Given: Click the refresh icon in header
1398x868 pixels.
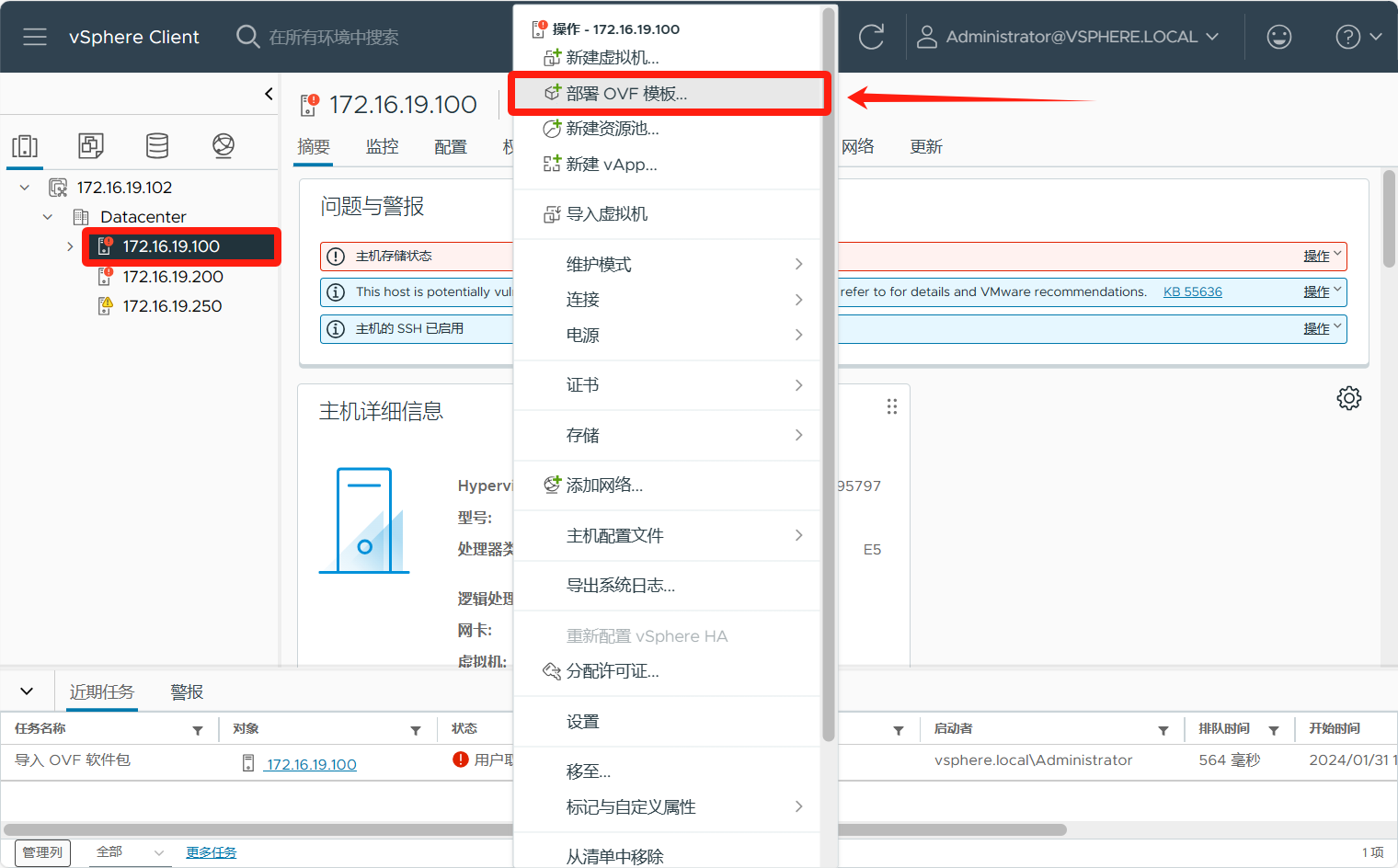Looking at the screenshot, I should [870, 37].
